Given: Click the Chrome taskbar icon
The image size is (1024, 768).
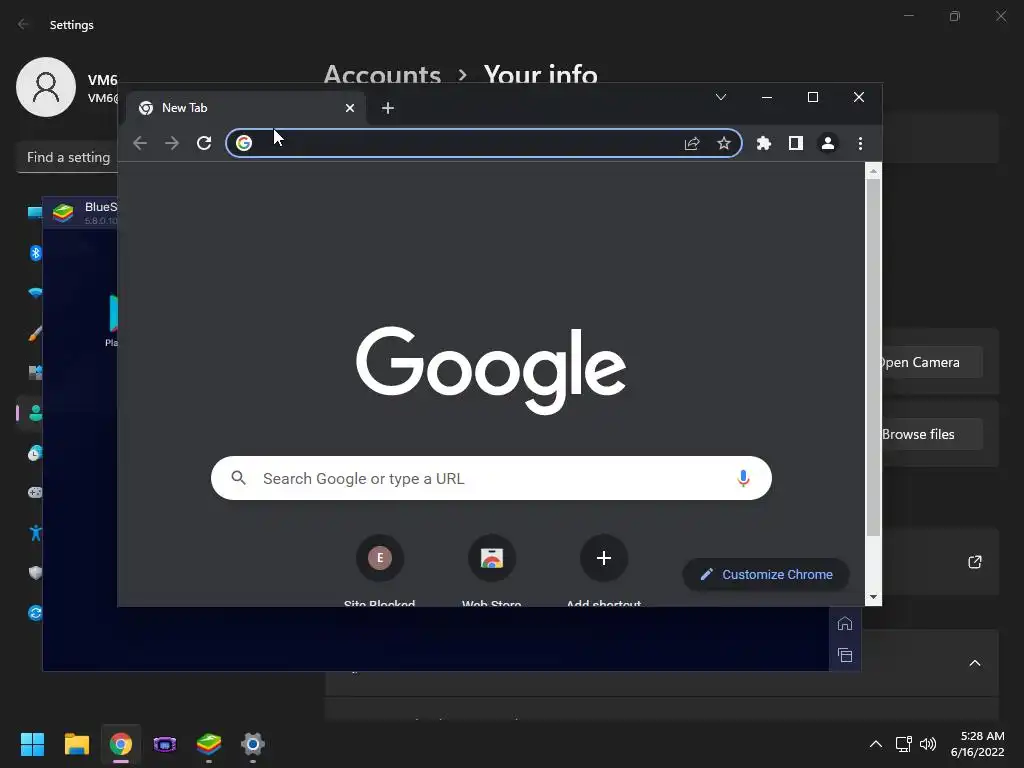Looking at the screenshot, I should coord(121,744).
